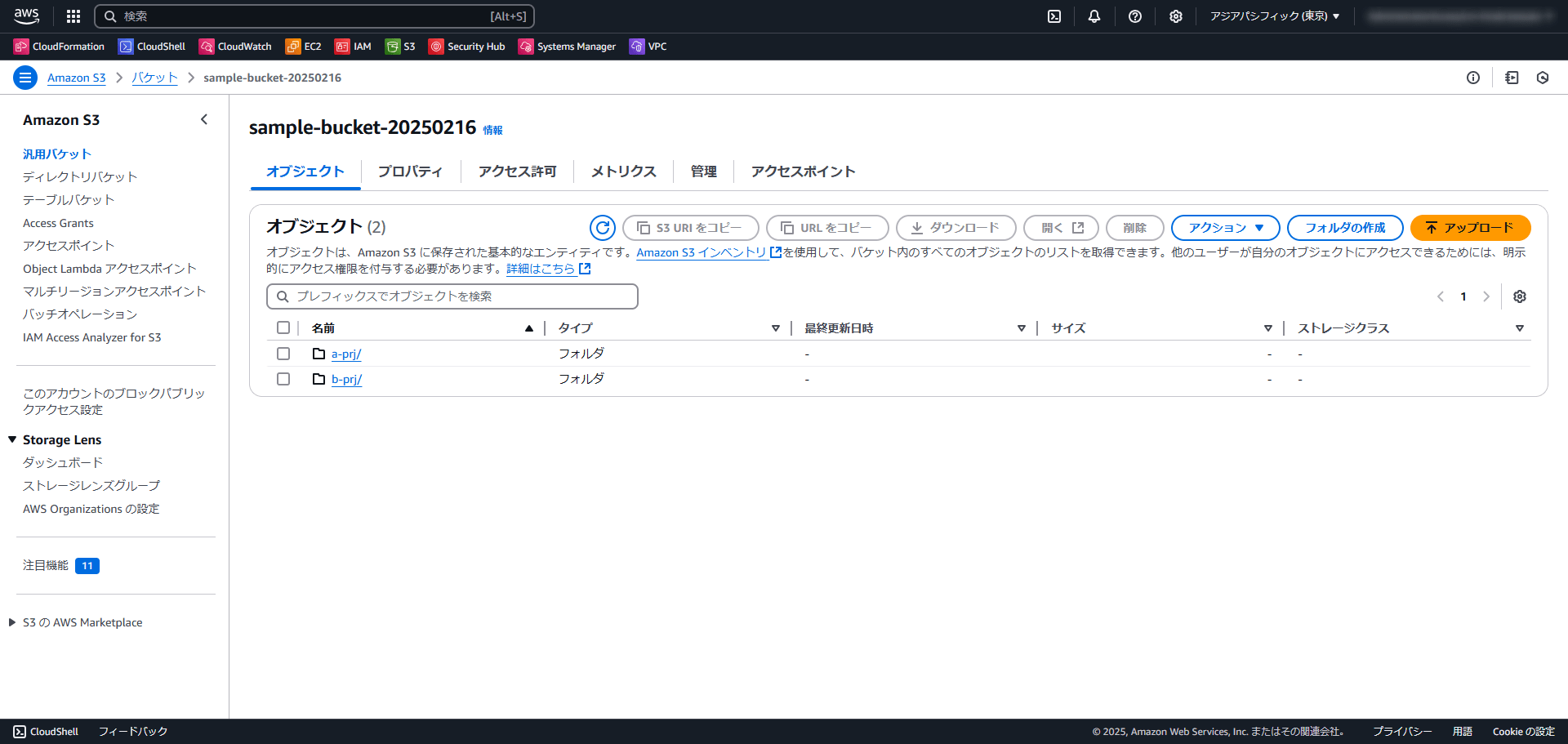Click the アップロード button

point(1470,228)
